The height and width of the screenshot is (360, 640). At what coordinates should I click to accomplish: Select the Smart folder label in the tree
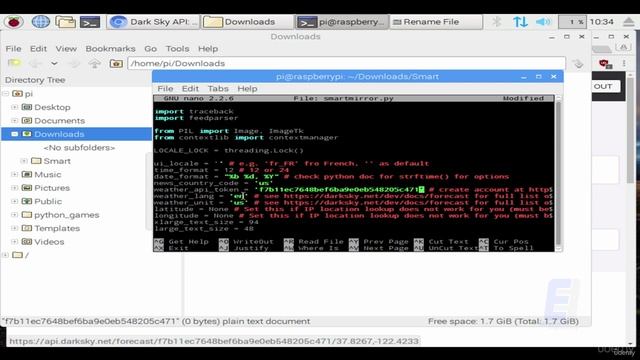click(x=57, y=161)
